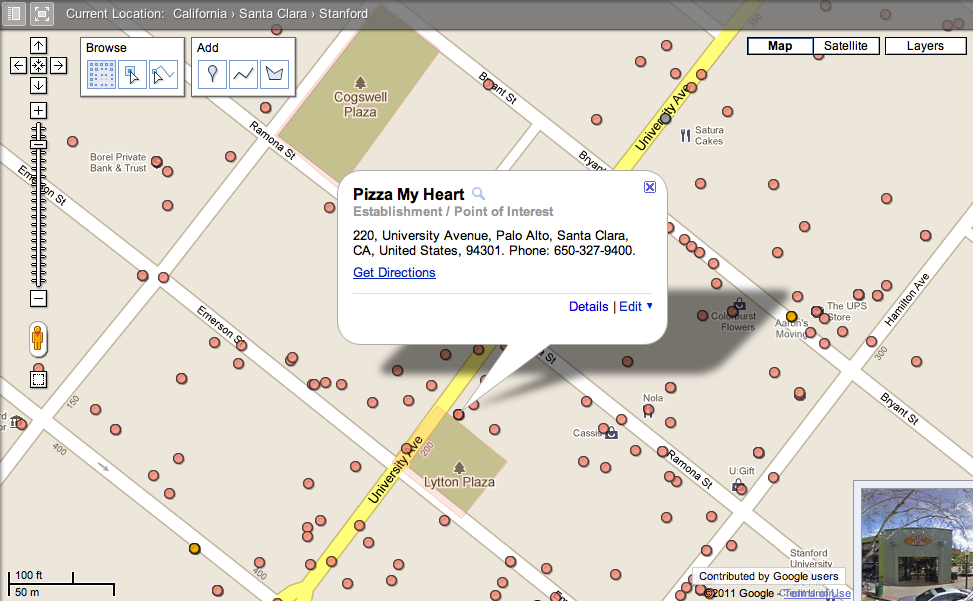This screenshot has height=601, width=973.
Task: Switch to Map view
Action: 780,46
